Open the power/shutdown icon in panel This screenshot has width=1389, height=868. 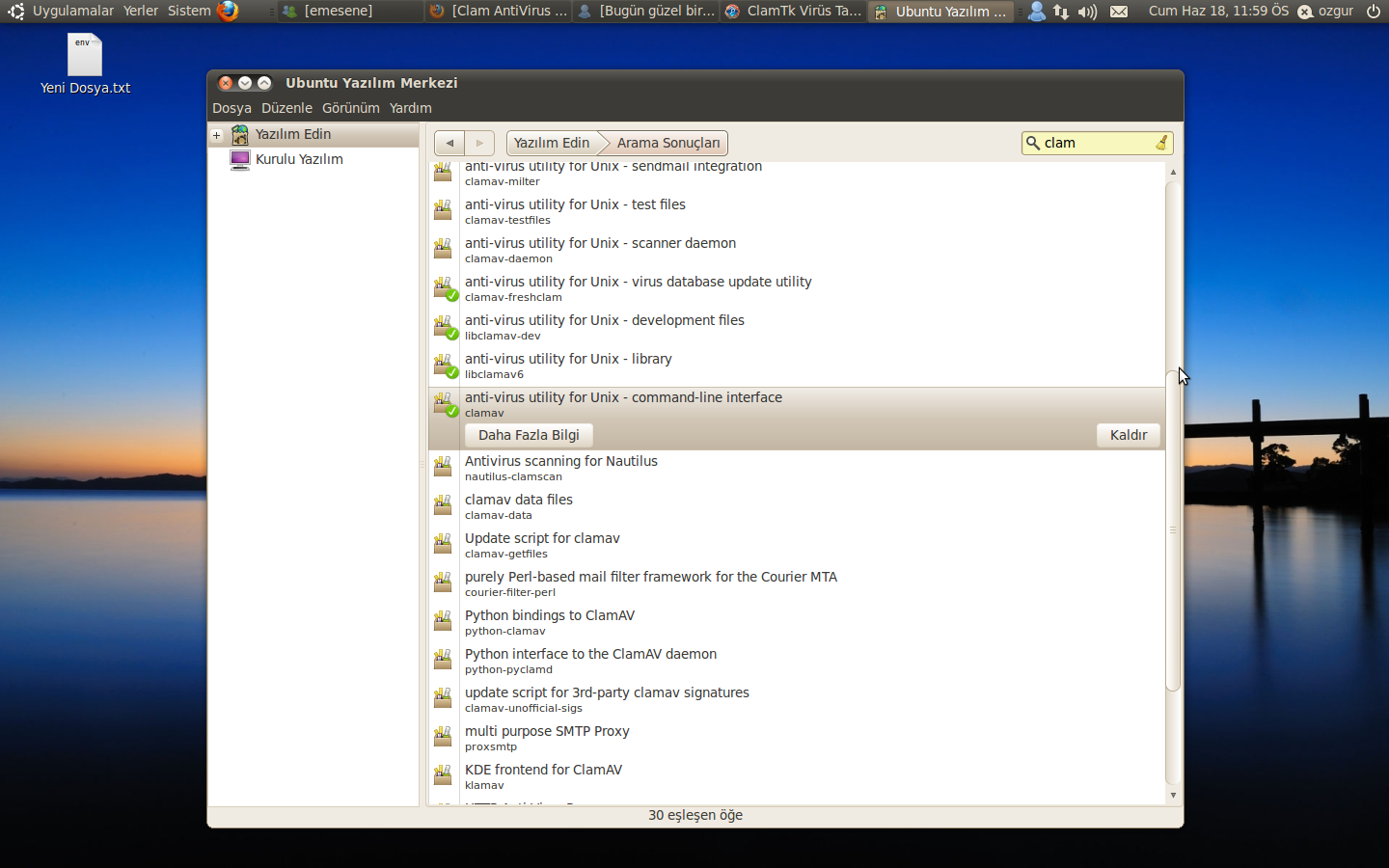1374,12
